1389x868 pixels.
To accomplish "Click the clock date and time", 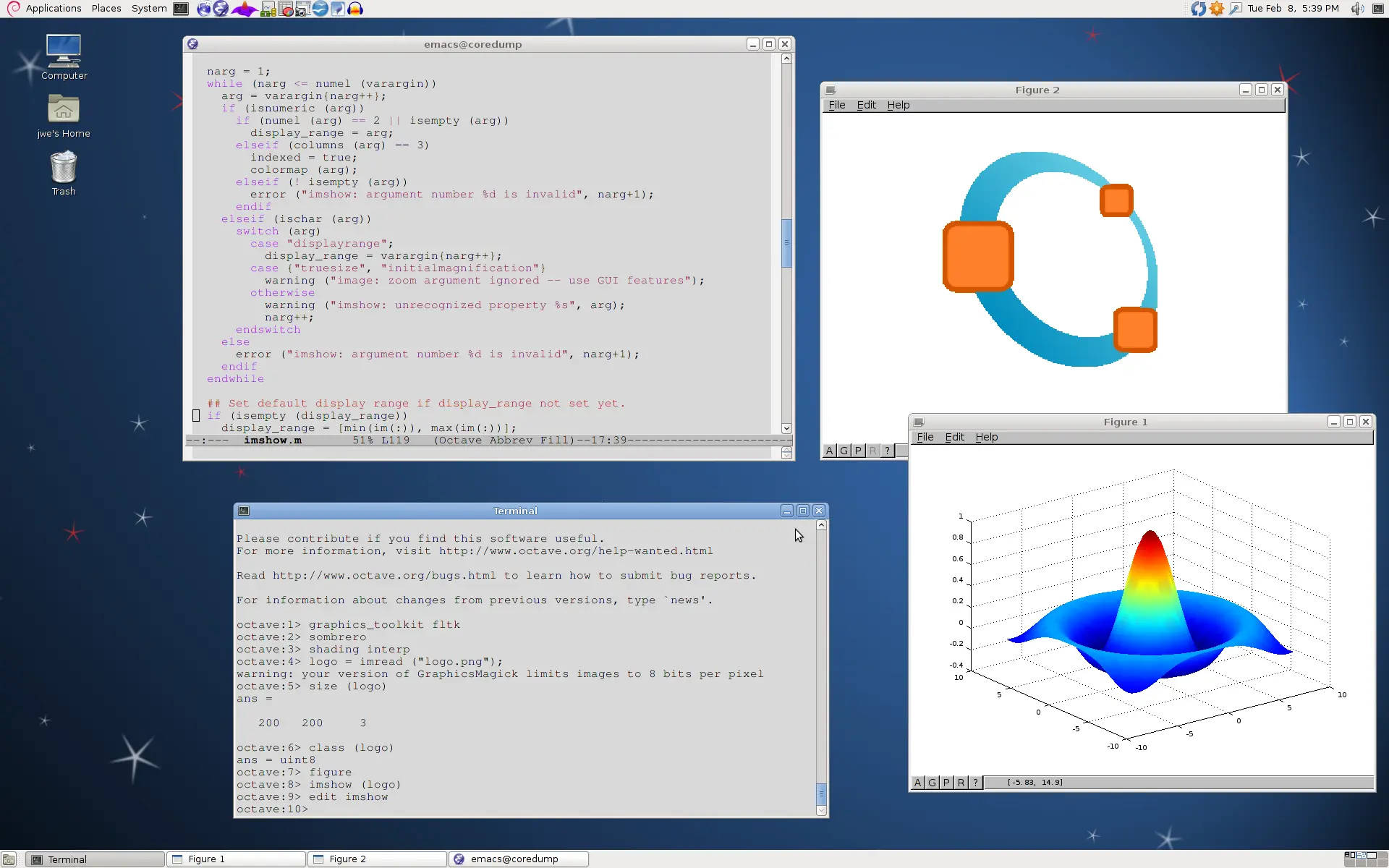I will tap(1293, 9).
